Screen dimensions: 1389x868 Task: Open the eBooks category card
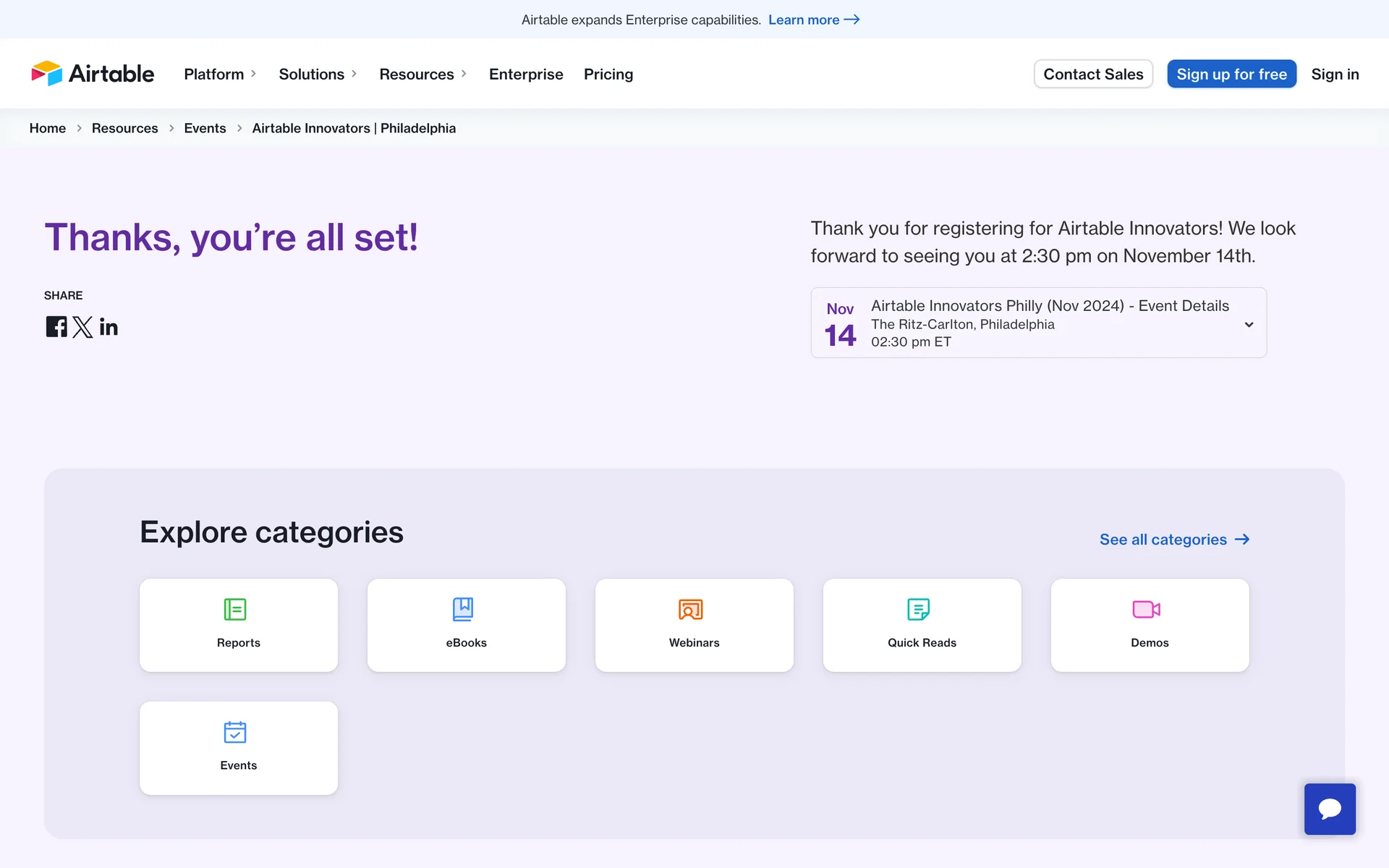(x=467, y=625)
